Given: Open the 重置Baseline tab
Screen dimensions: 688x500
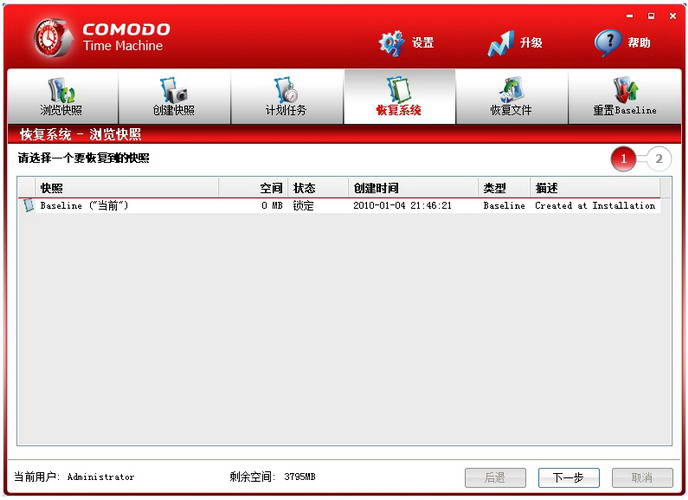Looking at the screenshot, I should coord(625,96).
